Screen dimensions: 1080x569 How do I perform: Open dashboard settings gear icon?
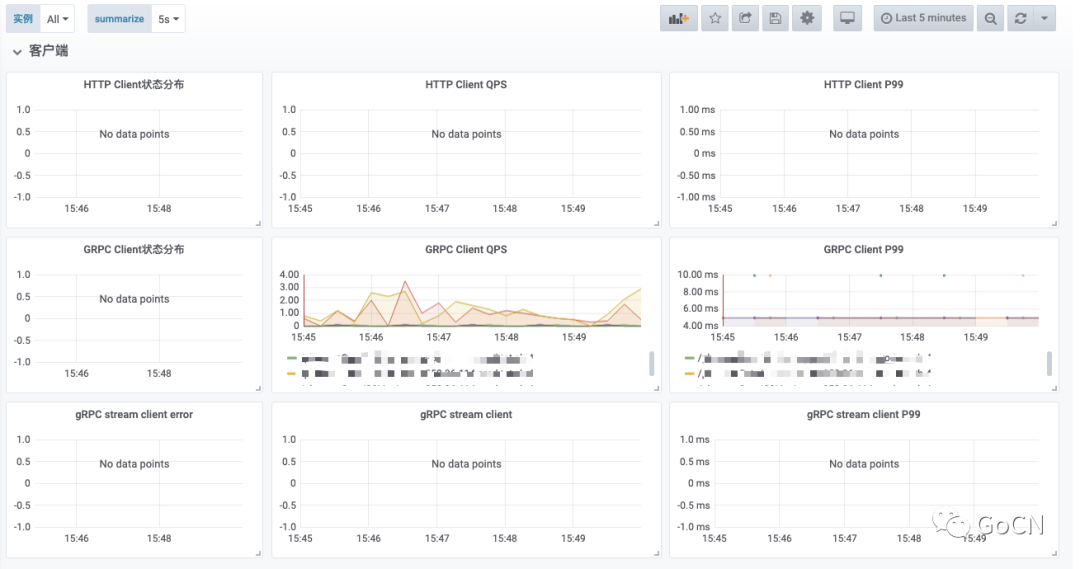pyautogui.click(x=807, y=19)
